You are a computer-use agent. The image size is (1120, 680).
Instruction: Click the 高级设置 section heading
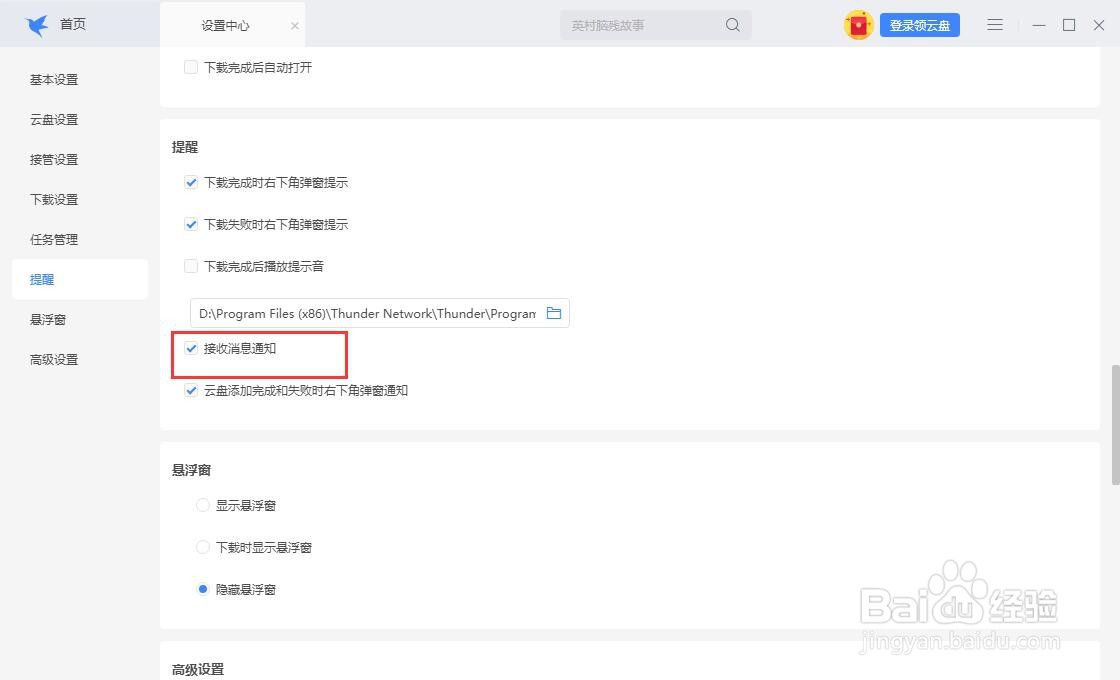(x=198, y=669)
